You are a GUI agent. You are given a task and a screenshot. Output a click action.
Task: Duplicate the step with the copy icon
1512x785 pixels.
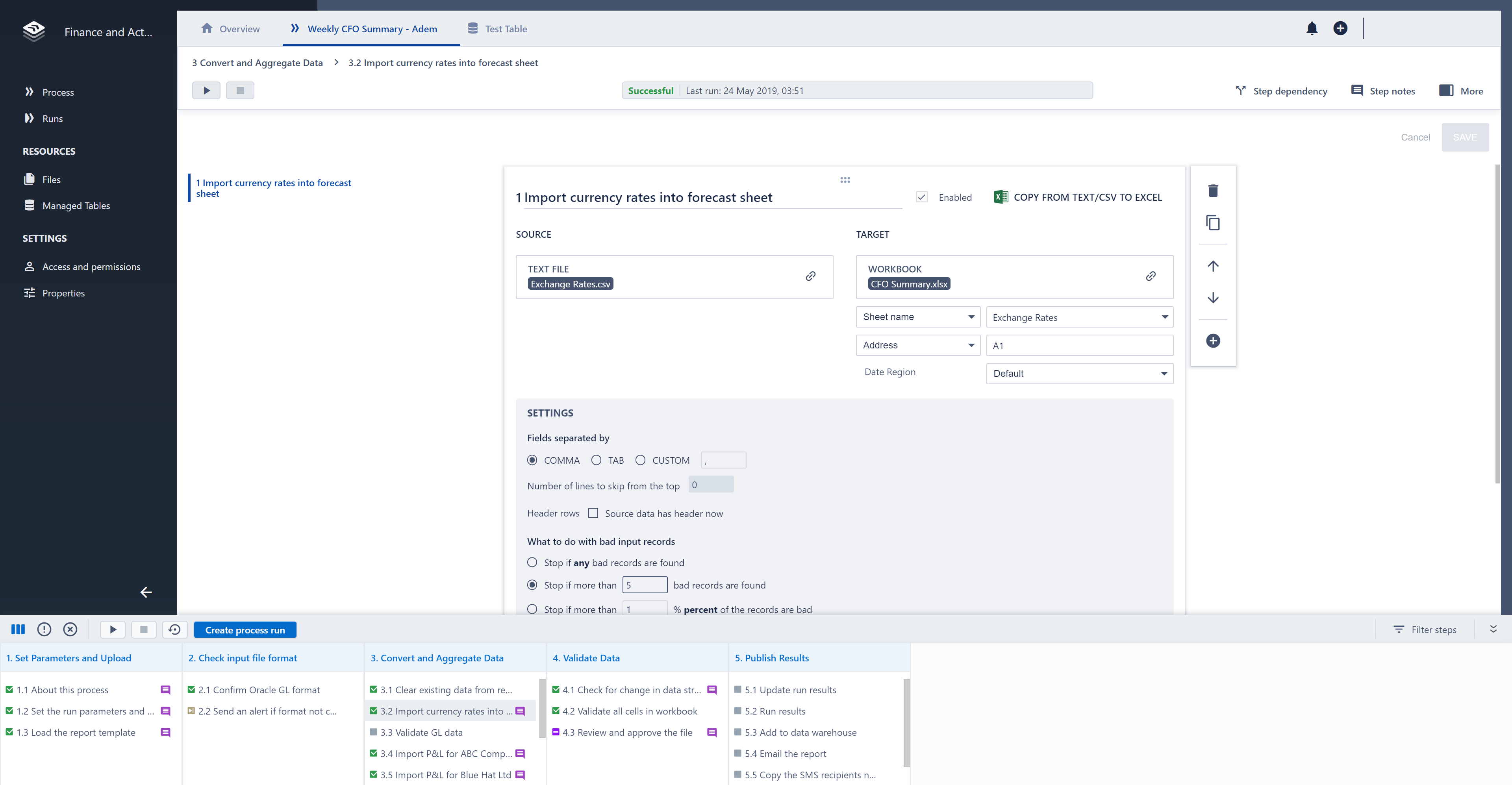click(1213, 223)
